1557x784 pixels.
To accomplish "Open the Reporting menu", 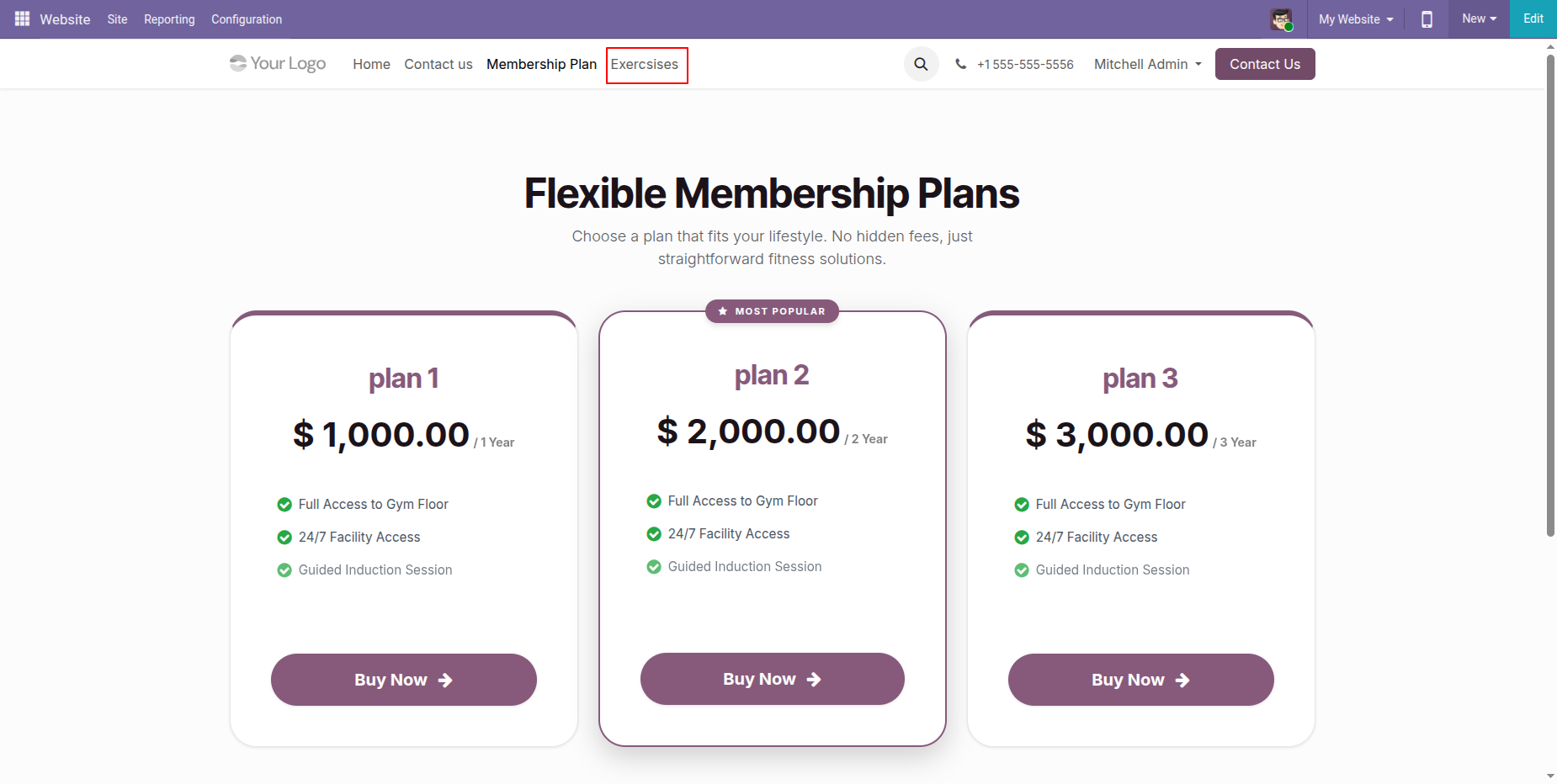I will pyautogui.click(x=169, y=19).
